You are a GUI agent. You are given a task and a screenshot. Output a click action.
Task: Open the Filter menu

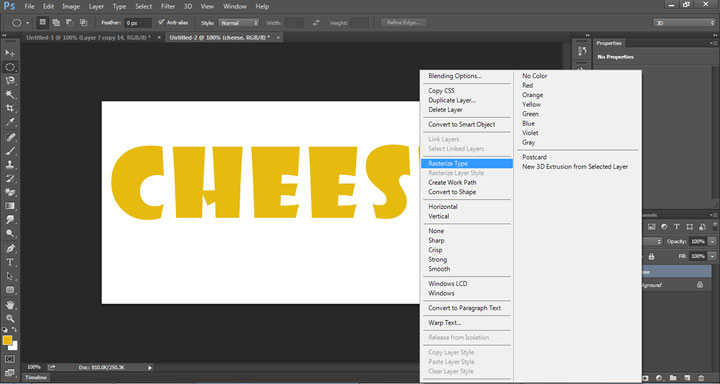click(168, 6)
